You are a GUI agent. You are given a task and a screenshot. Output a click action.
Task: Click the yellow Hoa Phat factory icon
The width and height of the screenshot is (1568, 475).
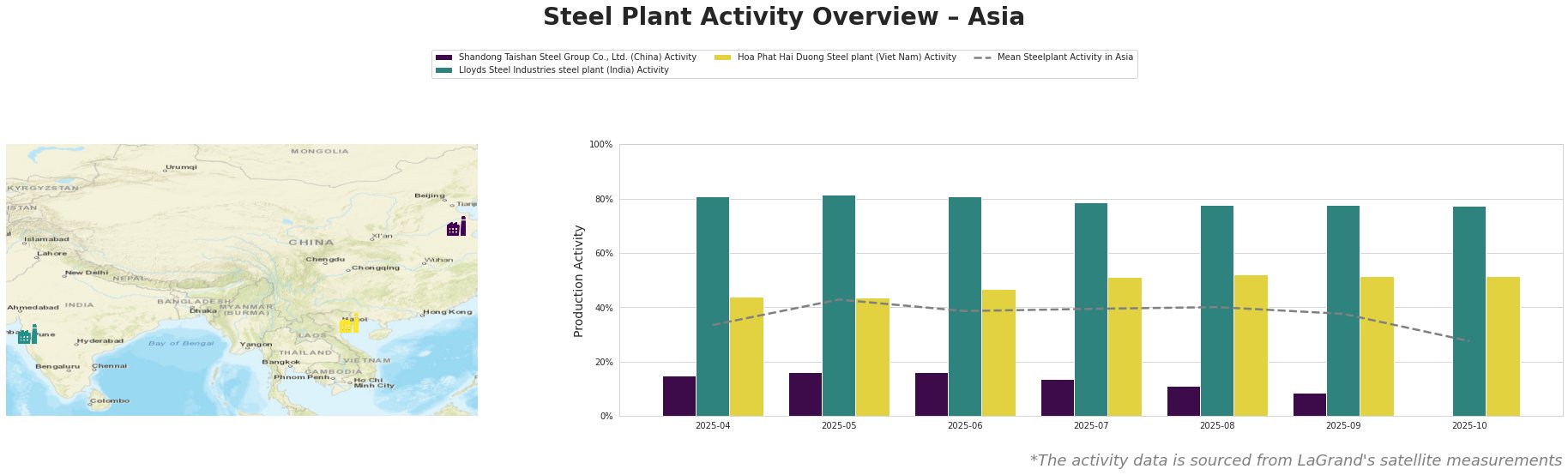349,324
